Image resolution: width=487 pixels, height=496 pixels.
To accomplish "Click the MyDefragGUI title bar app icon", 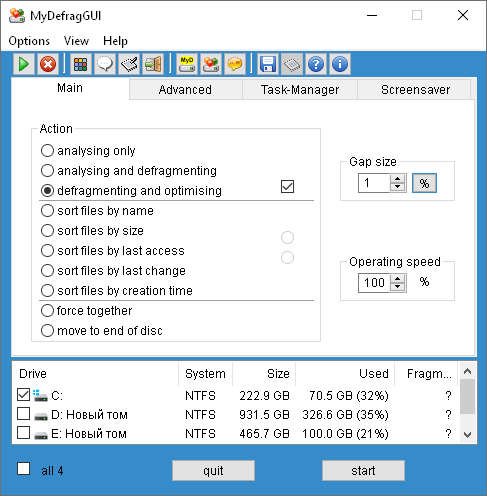I will [17, 15].
